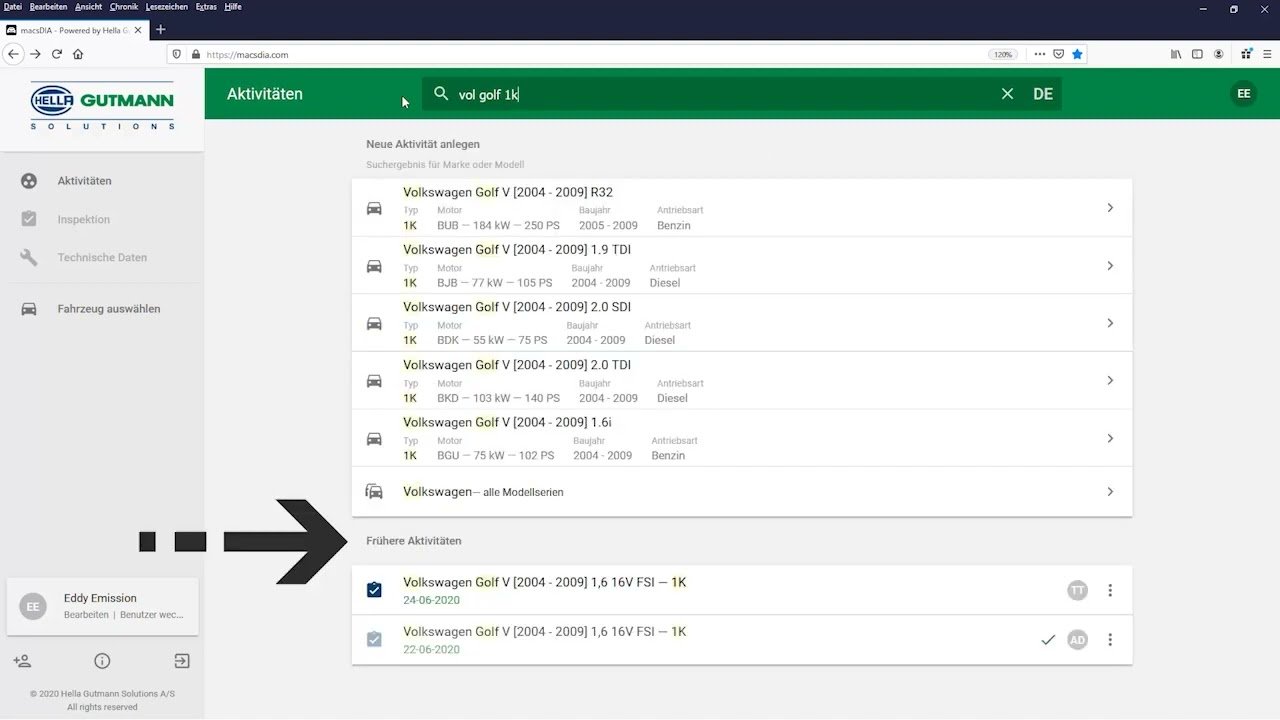Expand the Golf V 1.9 TDI chevron

1110,266
